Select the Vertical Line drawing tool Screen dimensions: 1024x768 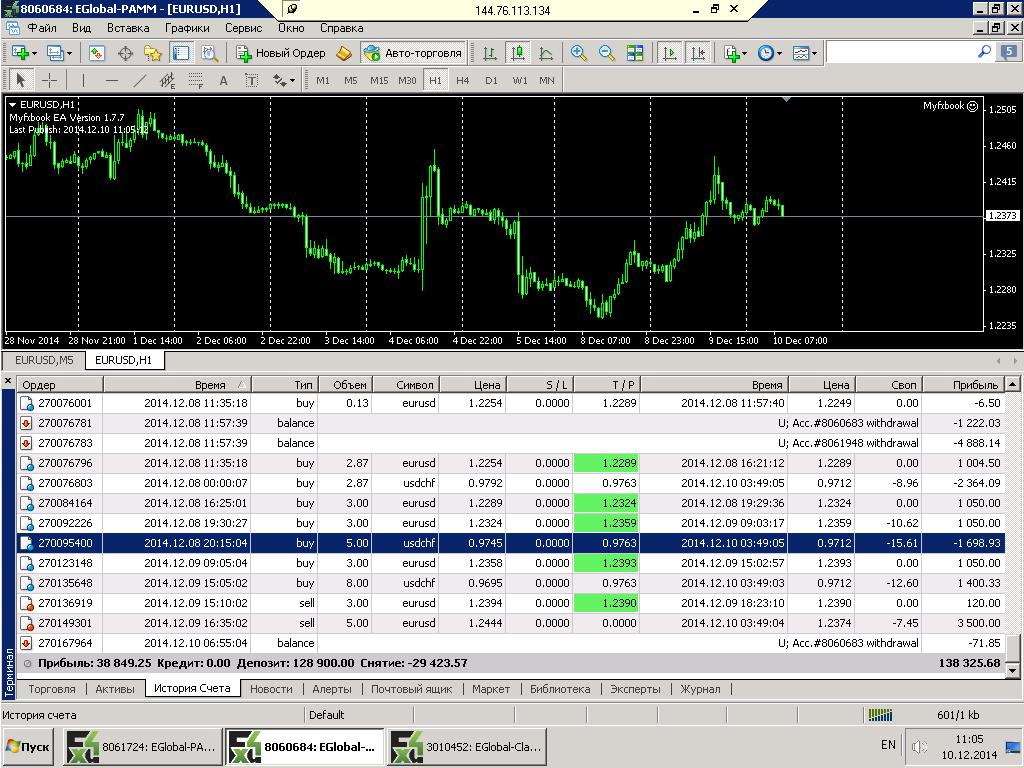[83, 80]
